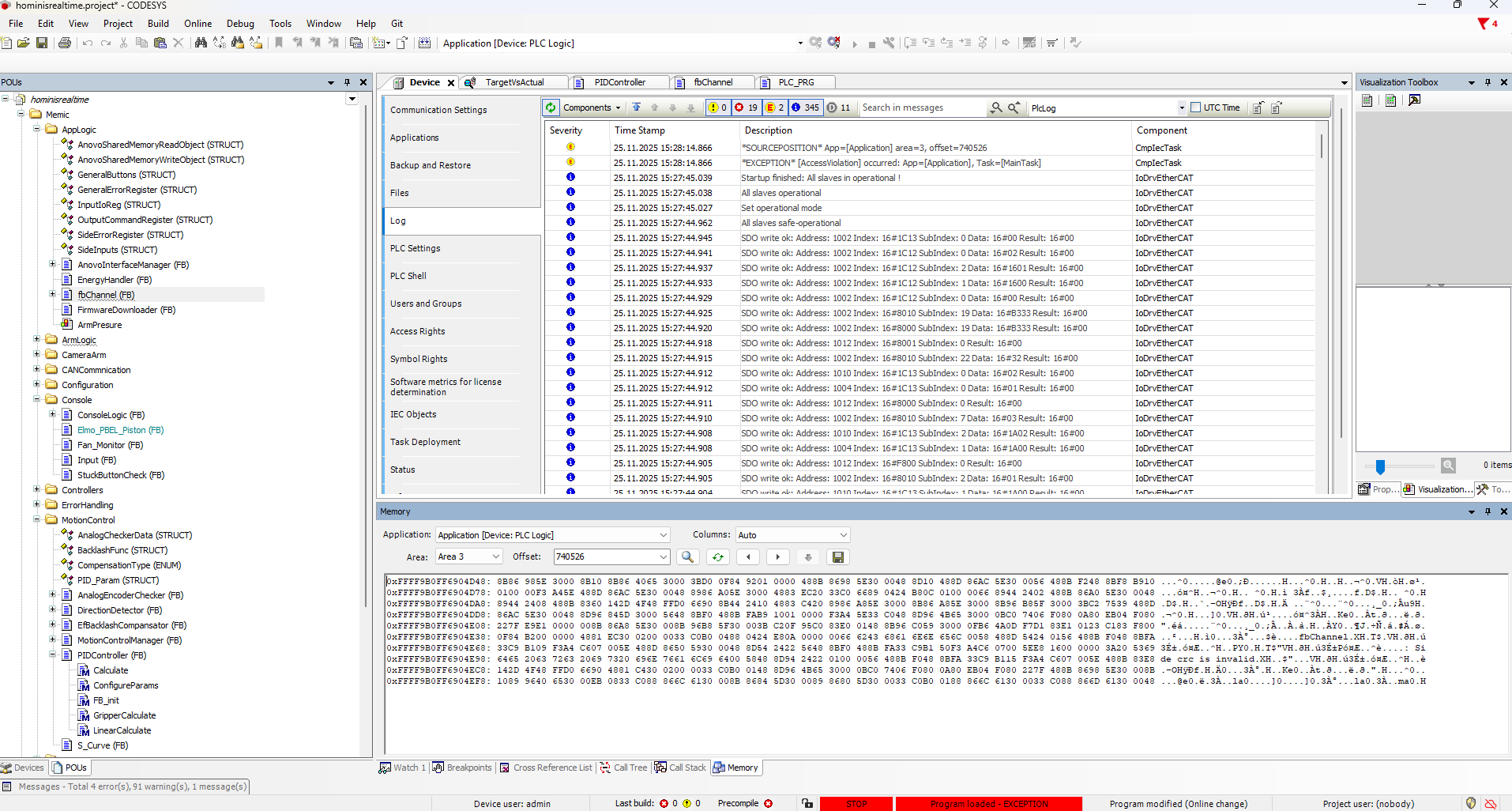Open the PLC Shell section
The width and height of the screenshot is (1512, 811).
click(x=408, y=276)
